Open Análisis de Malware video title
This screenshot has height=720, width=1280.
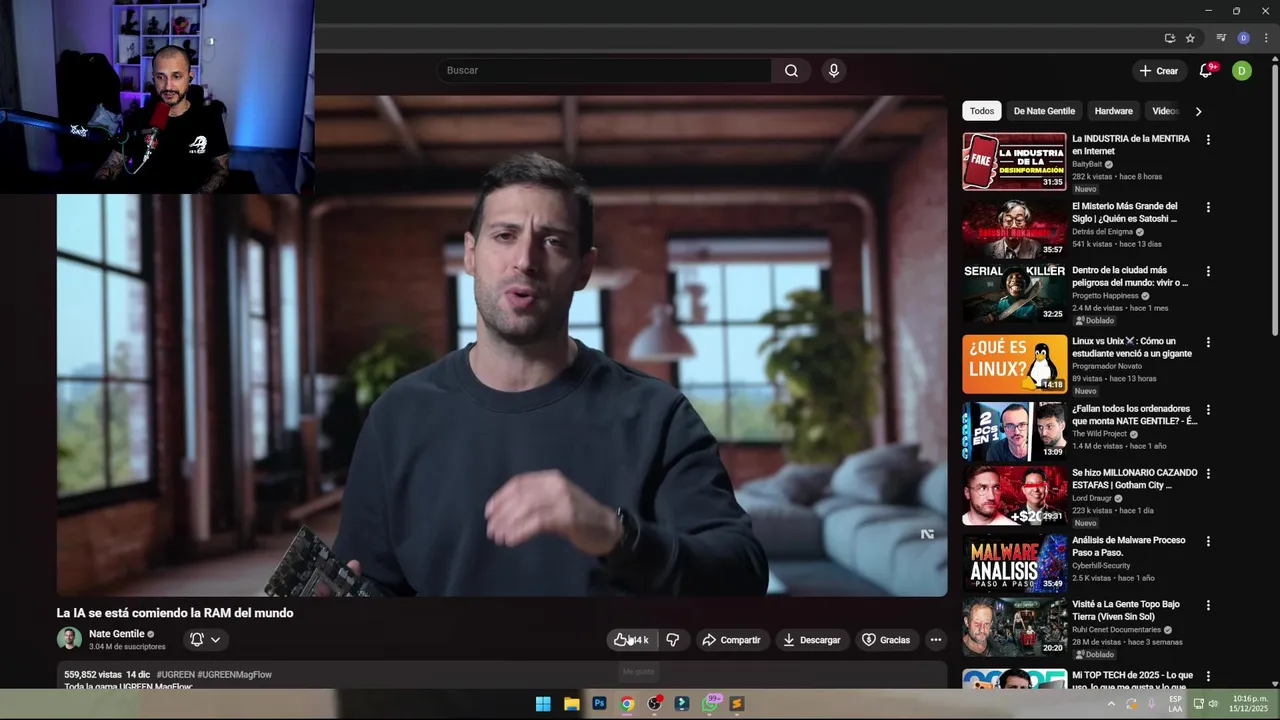1128,546
